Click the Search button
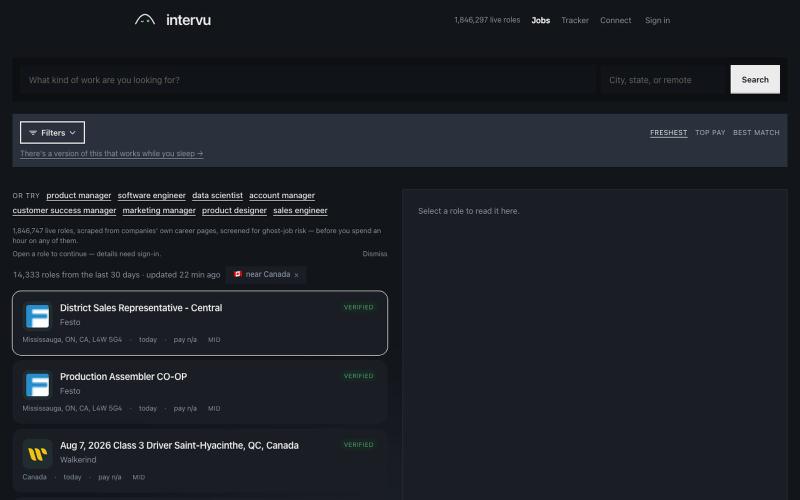The width and height of the screenshot is (800, 500). pyautogui.click(x=755, y=80)
